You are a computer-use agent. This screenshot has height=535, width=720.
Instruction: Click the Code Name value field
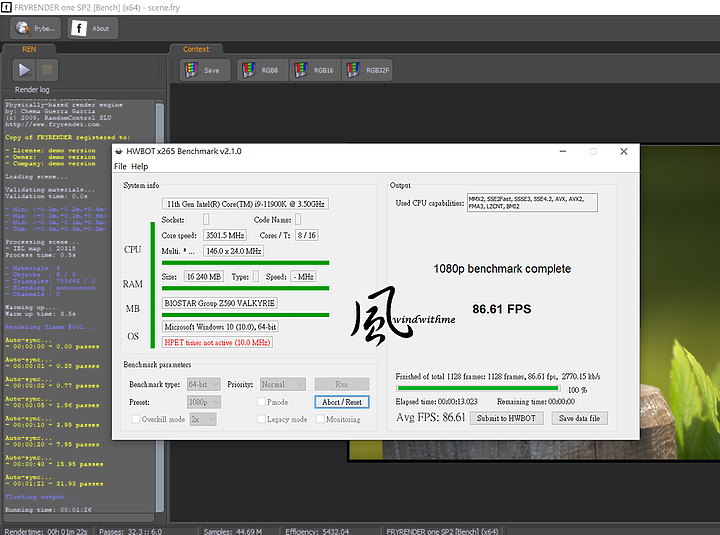coord(298,220)
